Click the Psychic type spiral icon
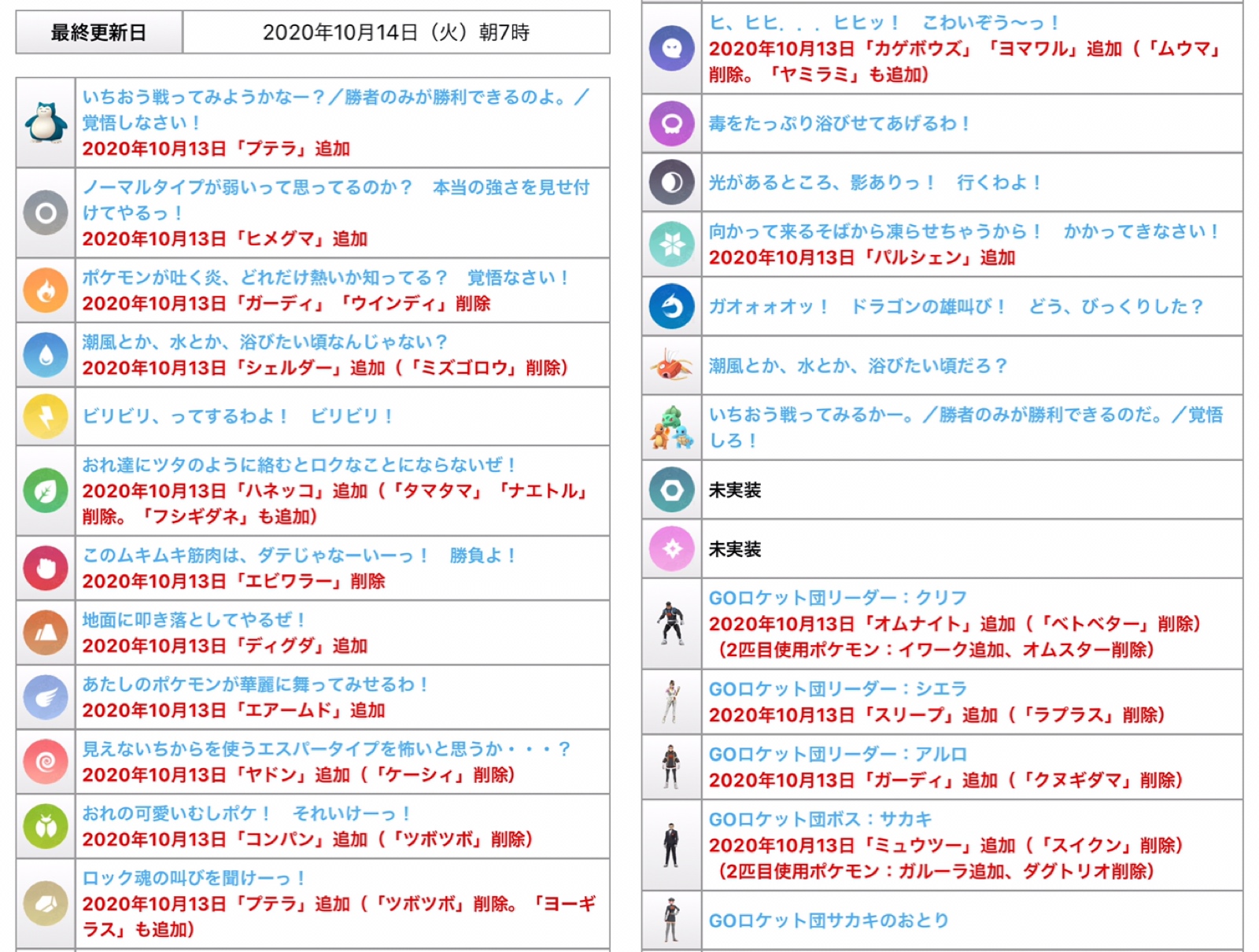Screen dimensions: 1259x952 (x=46, y=762)
